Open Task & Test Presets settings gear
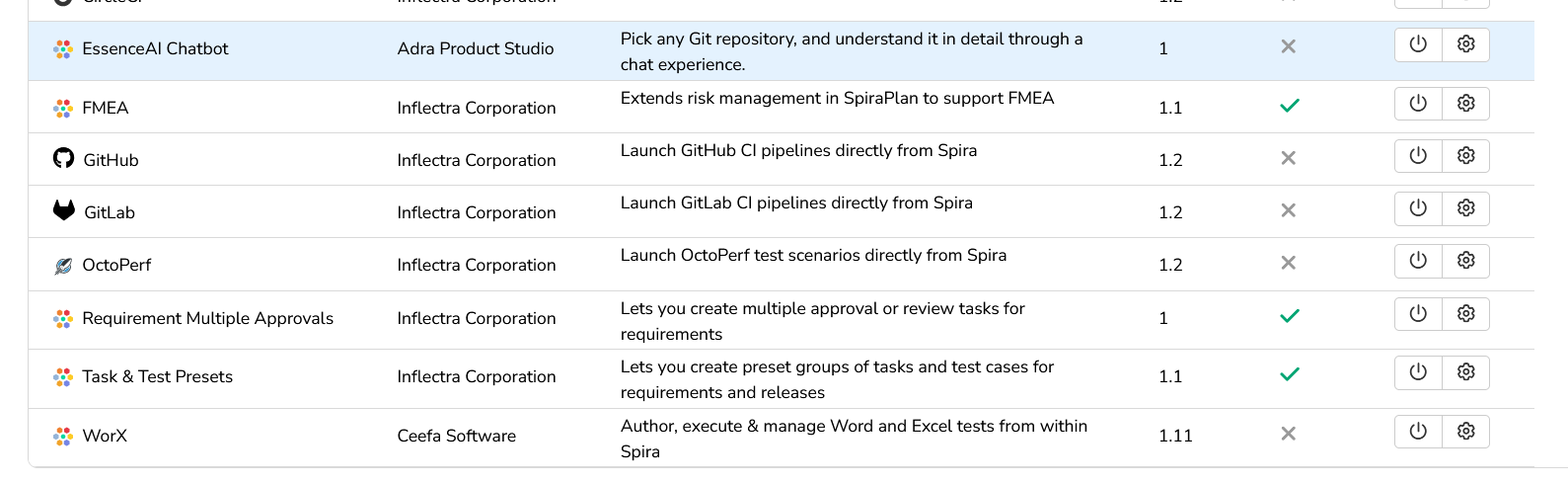The height and width of the screenshot is (484, 1568). tap(1465, 372)
